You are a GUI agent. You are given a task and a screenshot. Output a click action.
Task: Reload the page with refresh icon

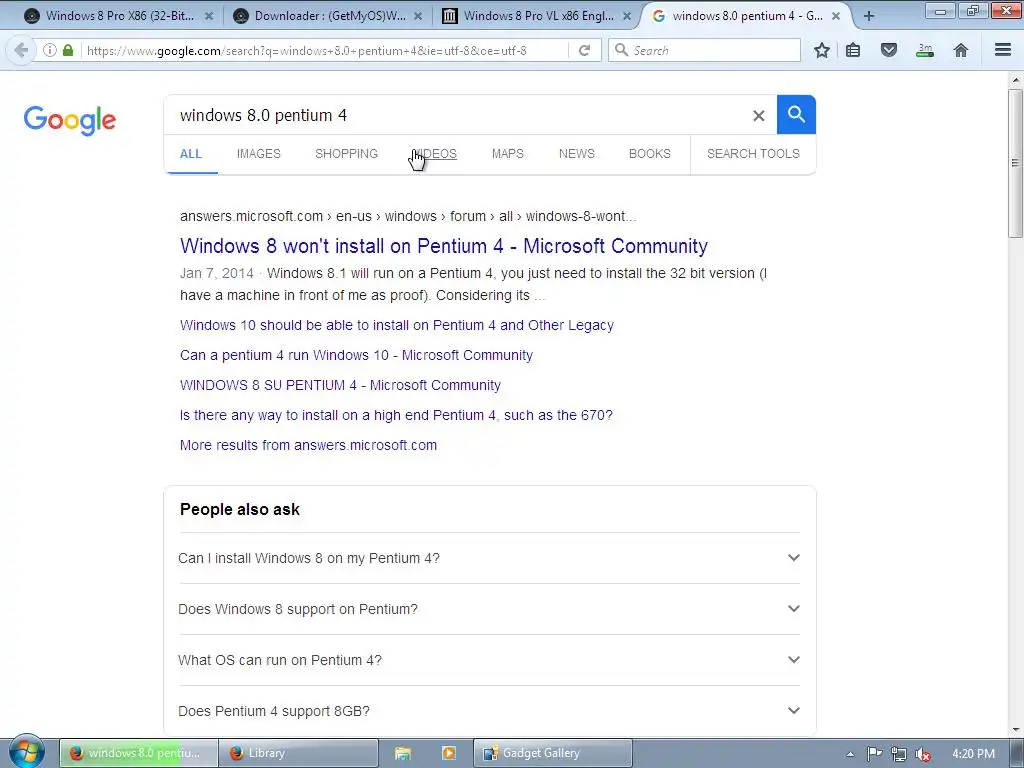(x=584, y=50)
